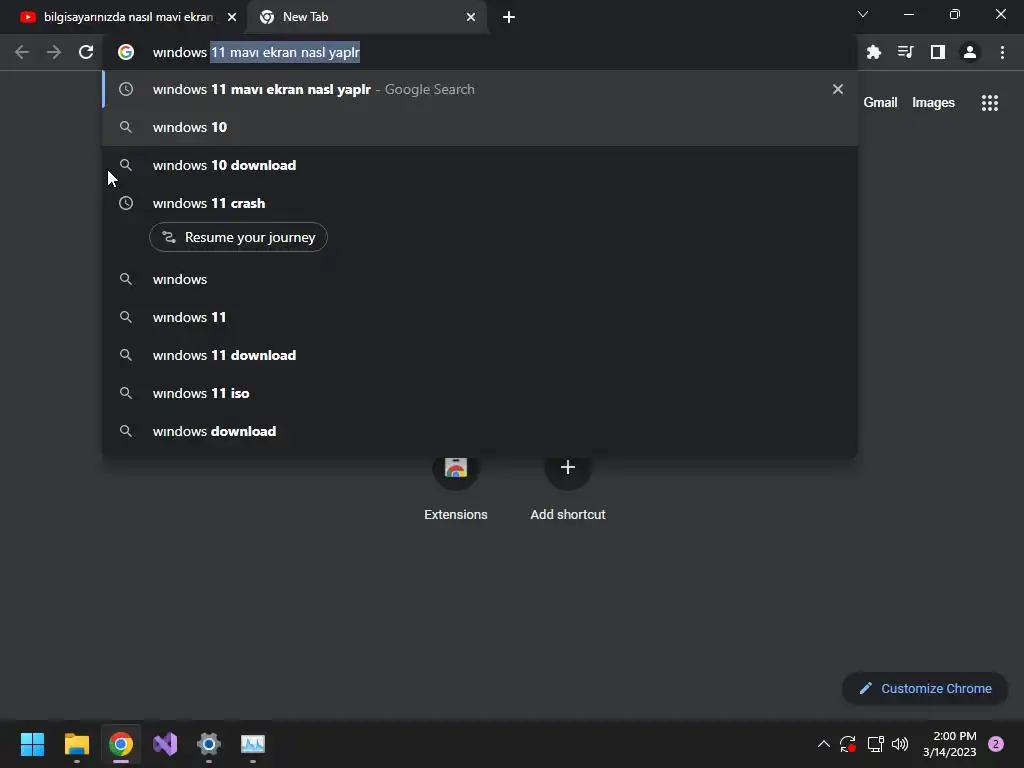
Task: Open File Explorer from the taskbar
Action: (x=76, y=744)
